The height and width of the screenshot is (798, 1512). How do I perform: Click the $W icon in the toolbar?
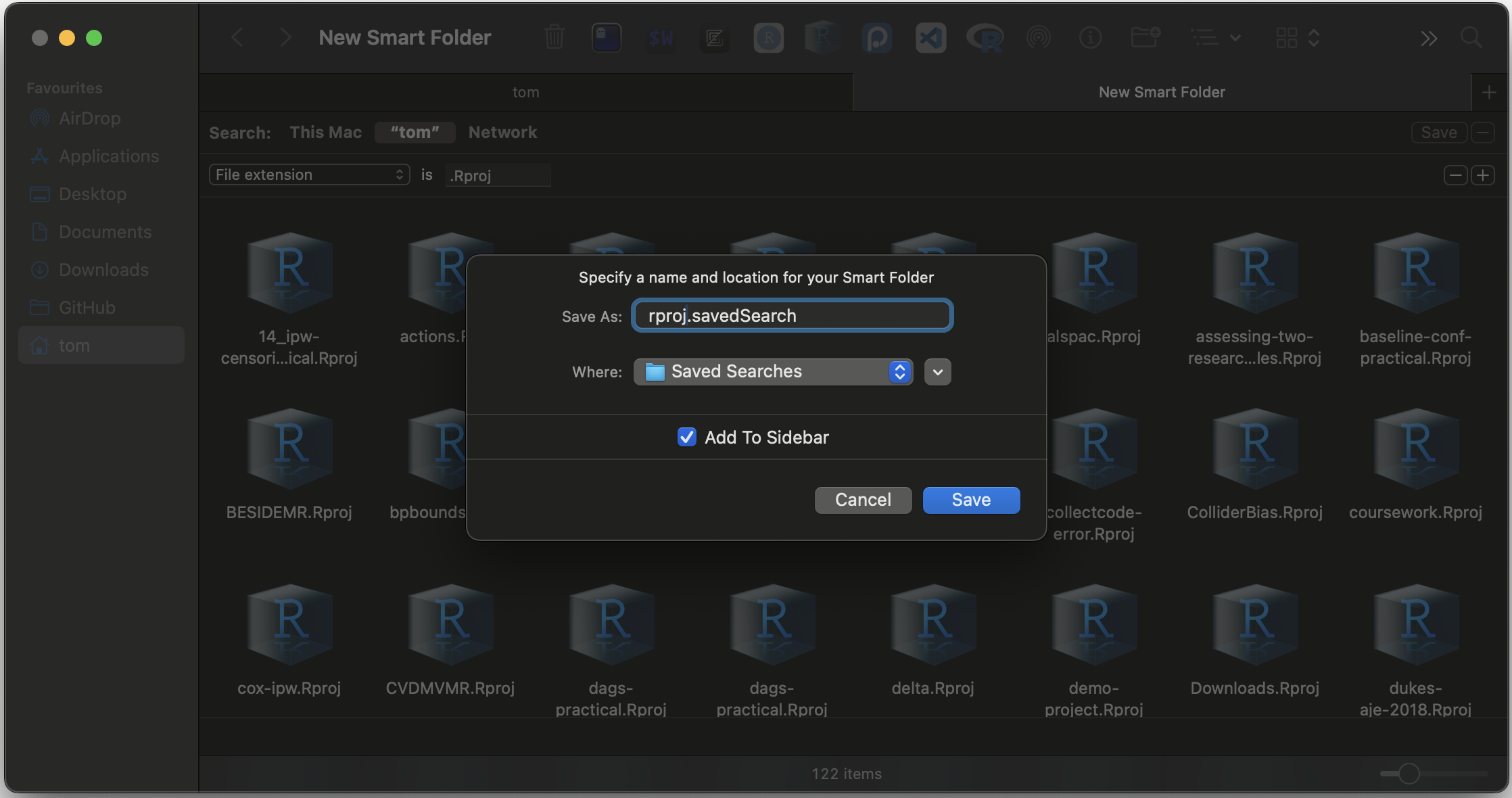(x=661, y=38)
